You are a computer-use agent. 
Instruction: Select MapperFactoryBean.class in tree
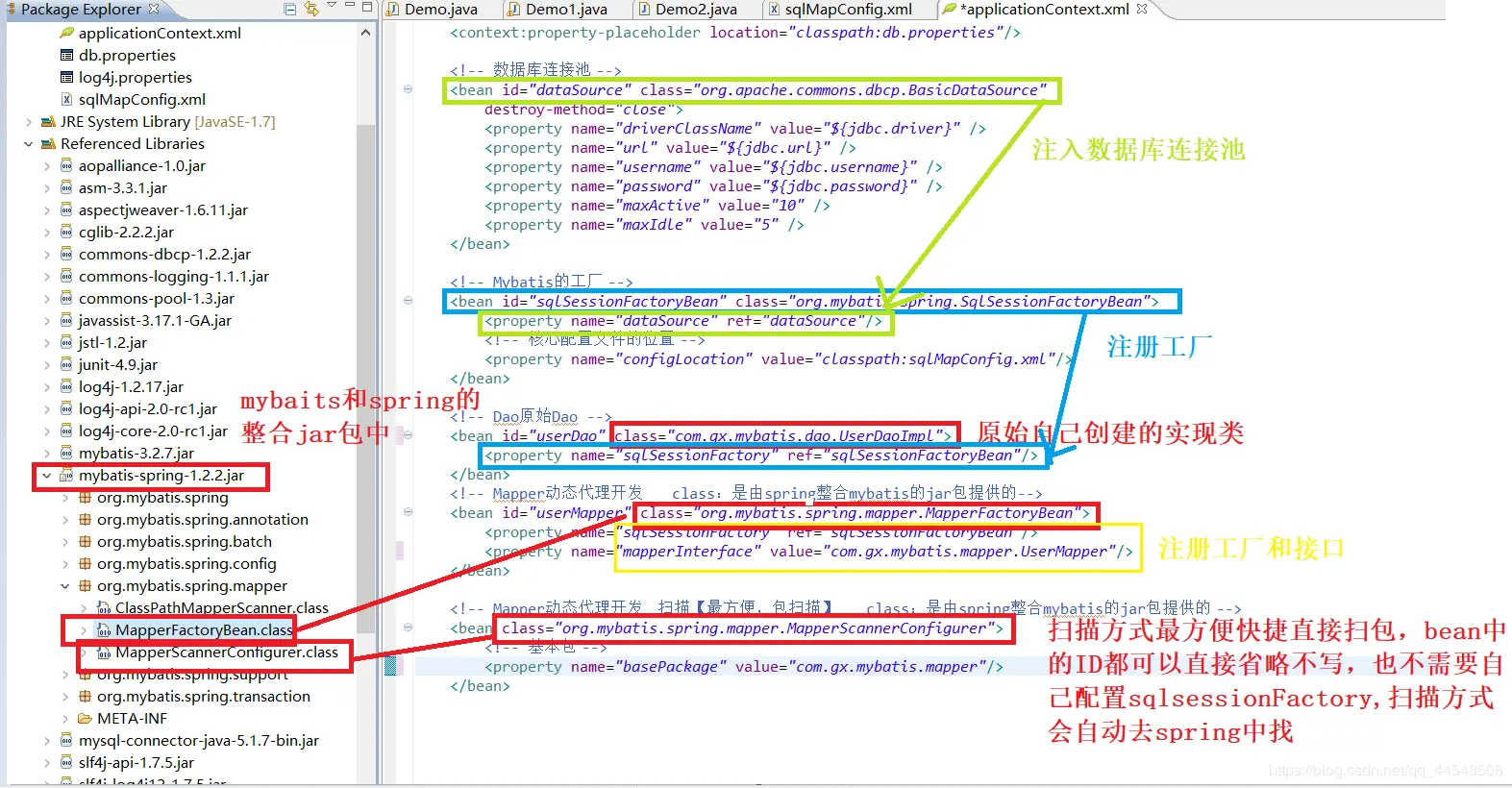point(203,629)
